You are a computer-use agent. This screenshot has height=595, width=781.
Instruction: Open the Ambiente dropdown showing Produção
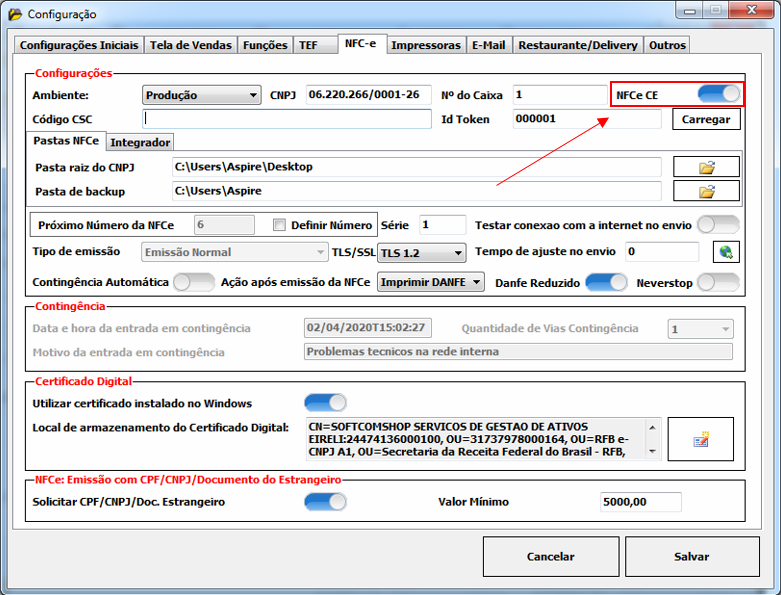pos(201,95)
